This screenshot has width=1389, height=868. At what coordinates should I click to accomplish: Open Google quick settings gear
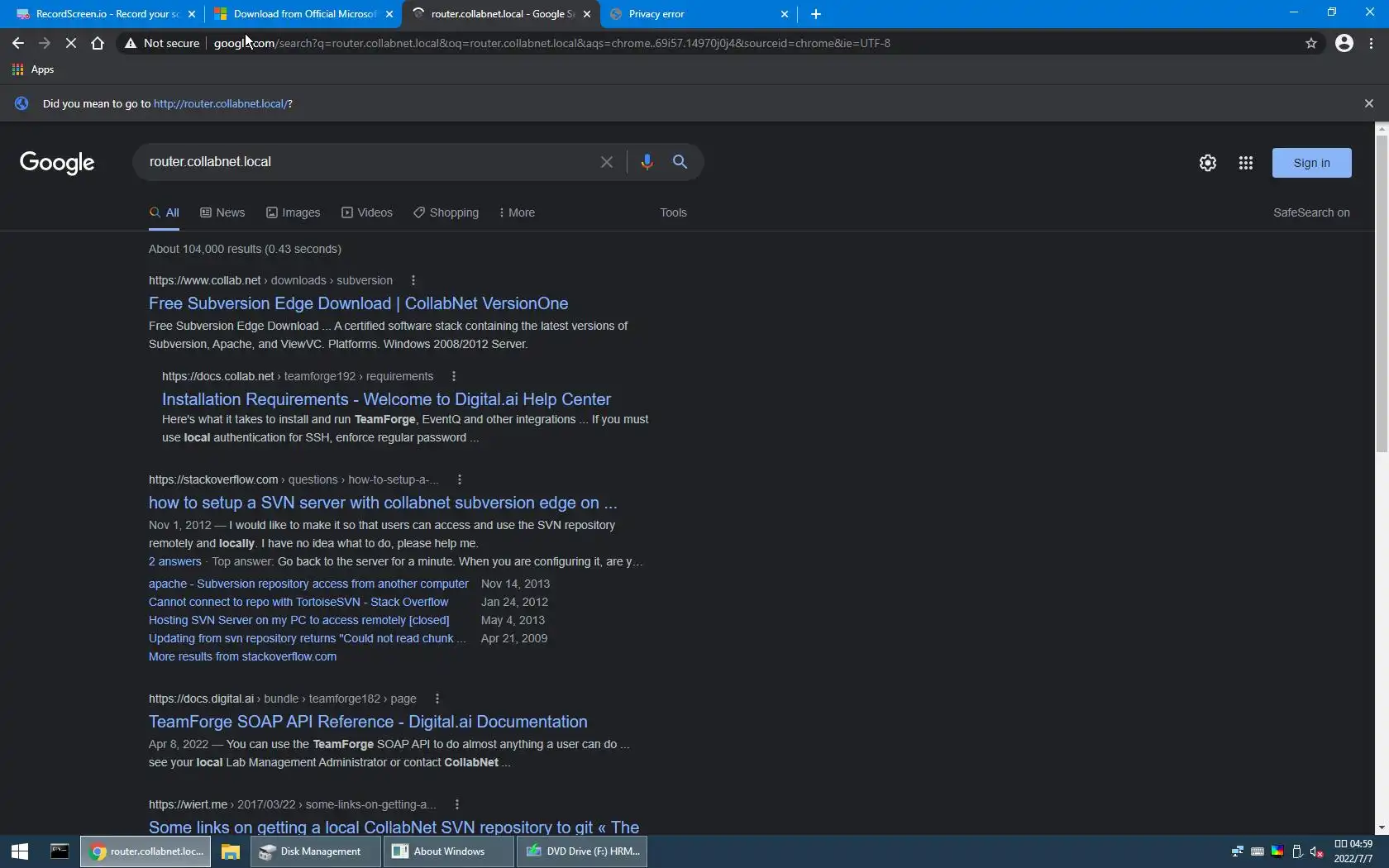1208,163
